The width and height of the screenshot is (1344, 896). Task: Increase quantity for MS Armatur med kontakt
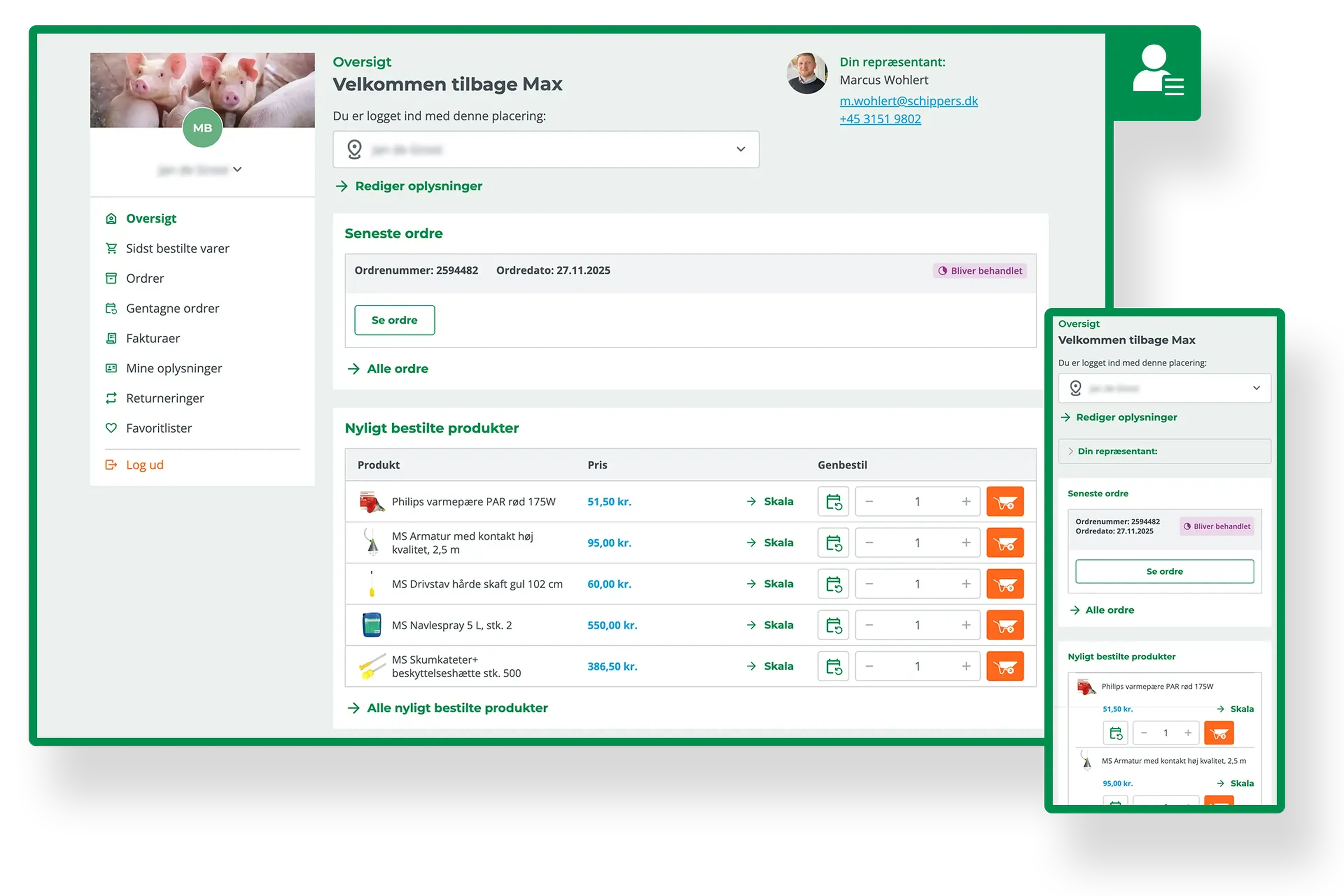click(x=966, y=543)
